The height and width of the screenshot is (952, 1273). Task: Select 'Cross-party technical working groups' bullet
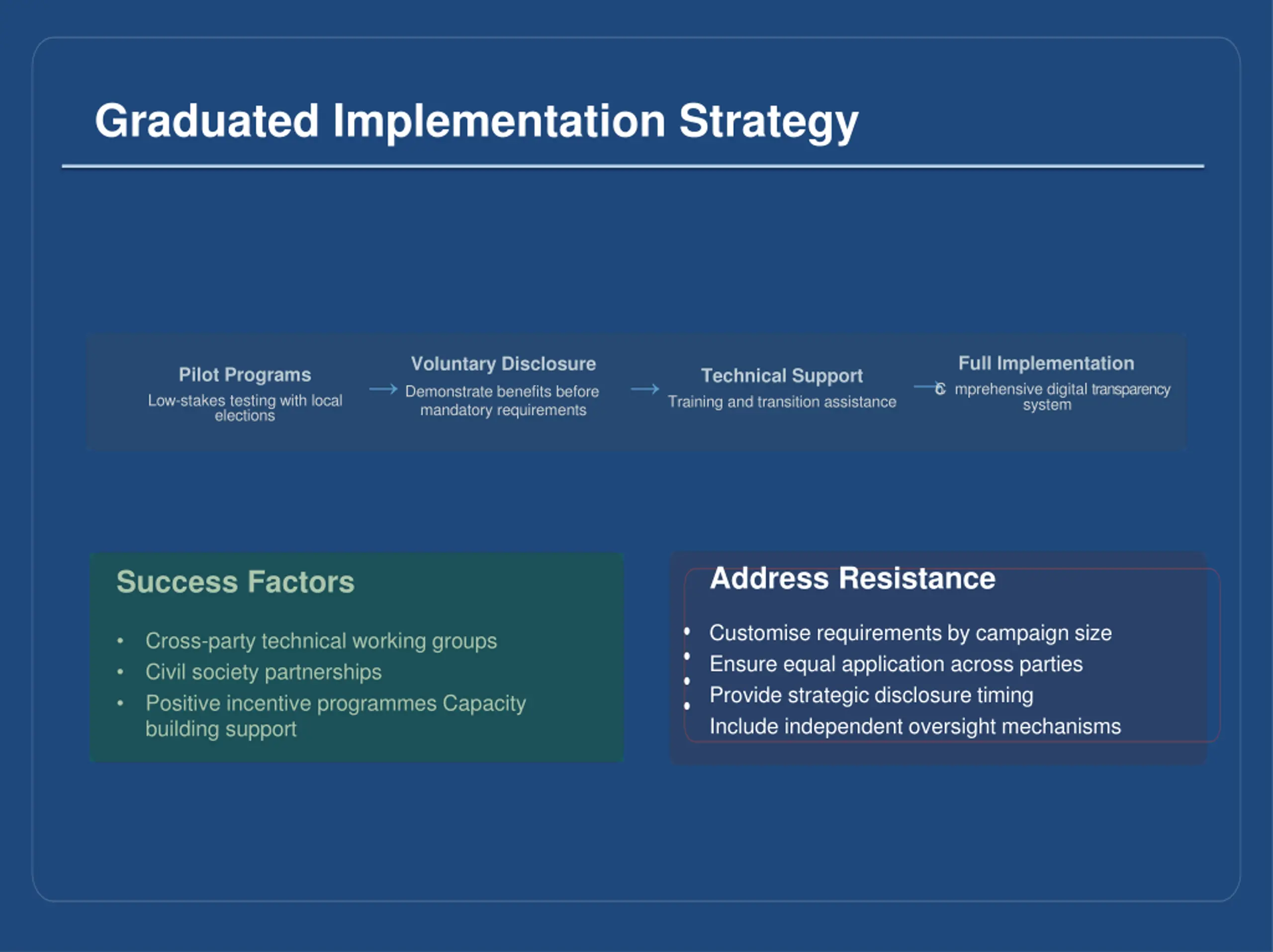[321, 641]
